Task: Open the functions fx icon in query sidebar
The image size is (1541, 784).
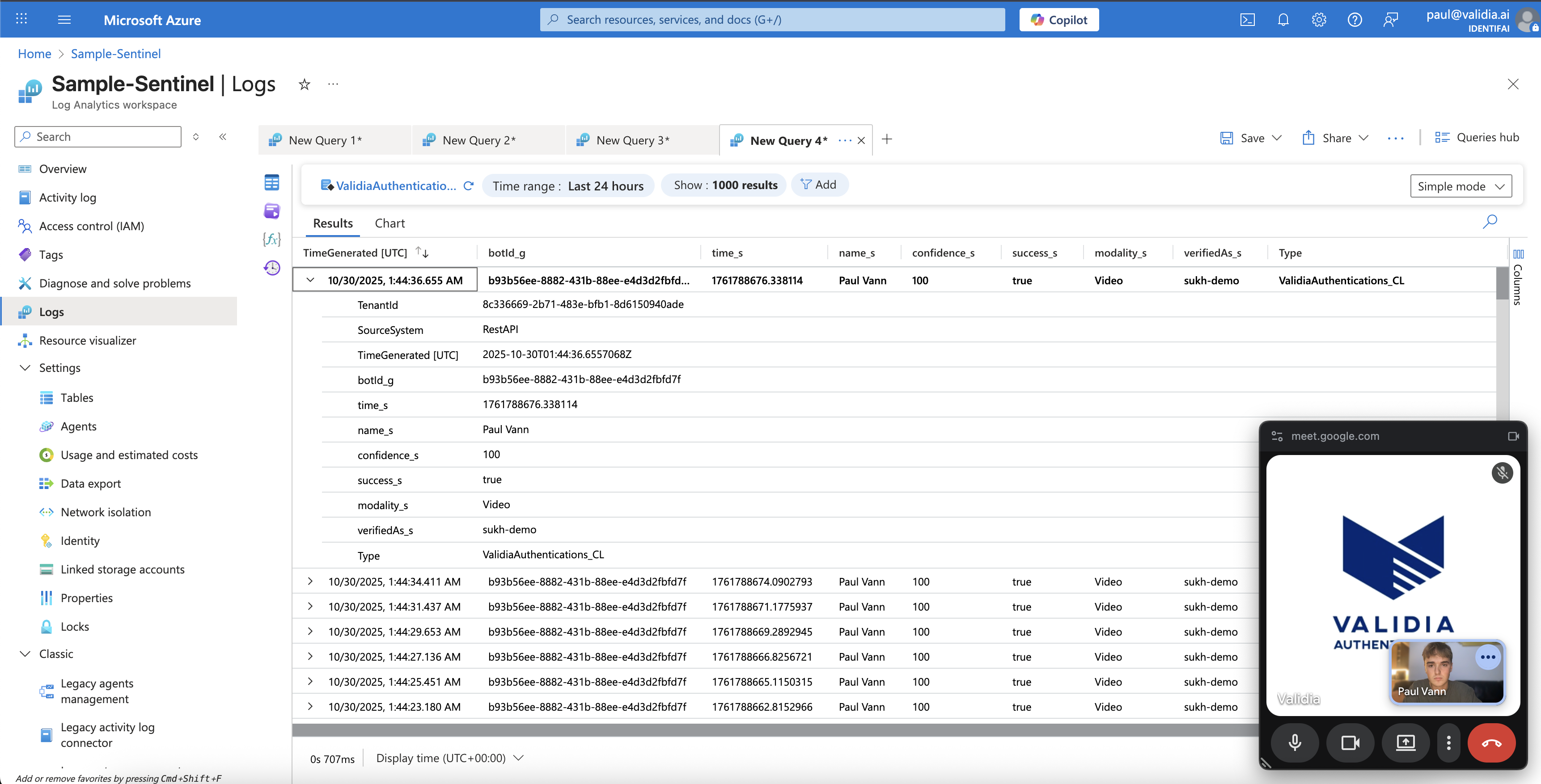Action: pyautogui.click(x=271, y=239)
